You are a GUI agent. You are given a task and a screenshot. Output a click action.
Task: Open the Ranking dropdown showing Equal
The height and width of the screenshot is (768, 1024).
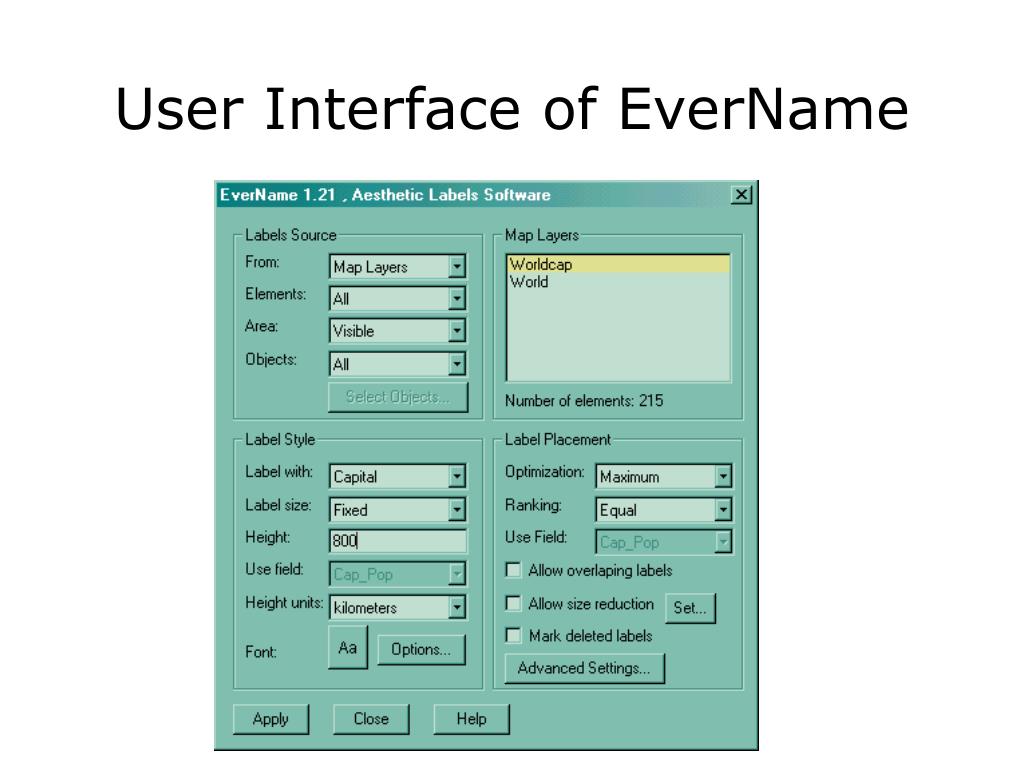point(664,509)
